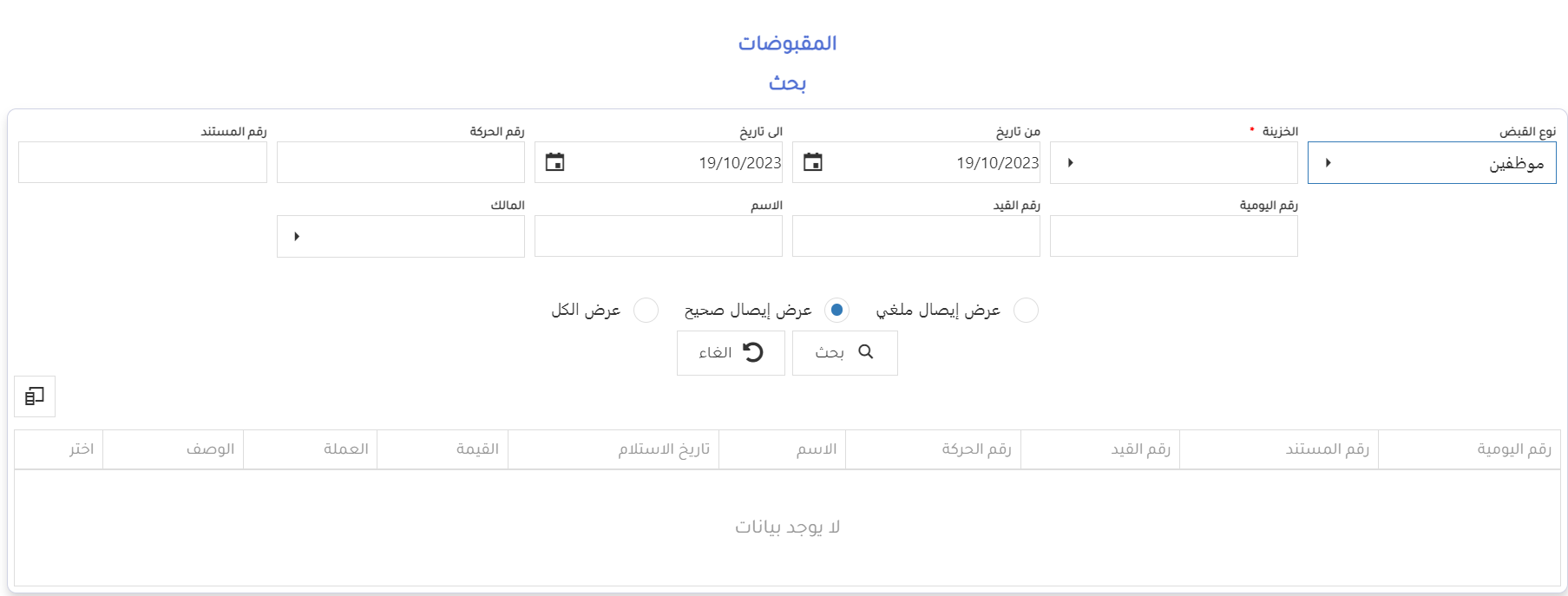Click into the 'رقم الحركة' text field

pos(400,163)
